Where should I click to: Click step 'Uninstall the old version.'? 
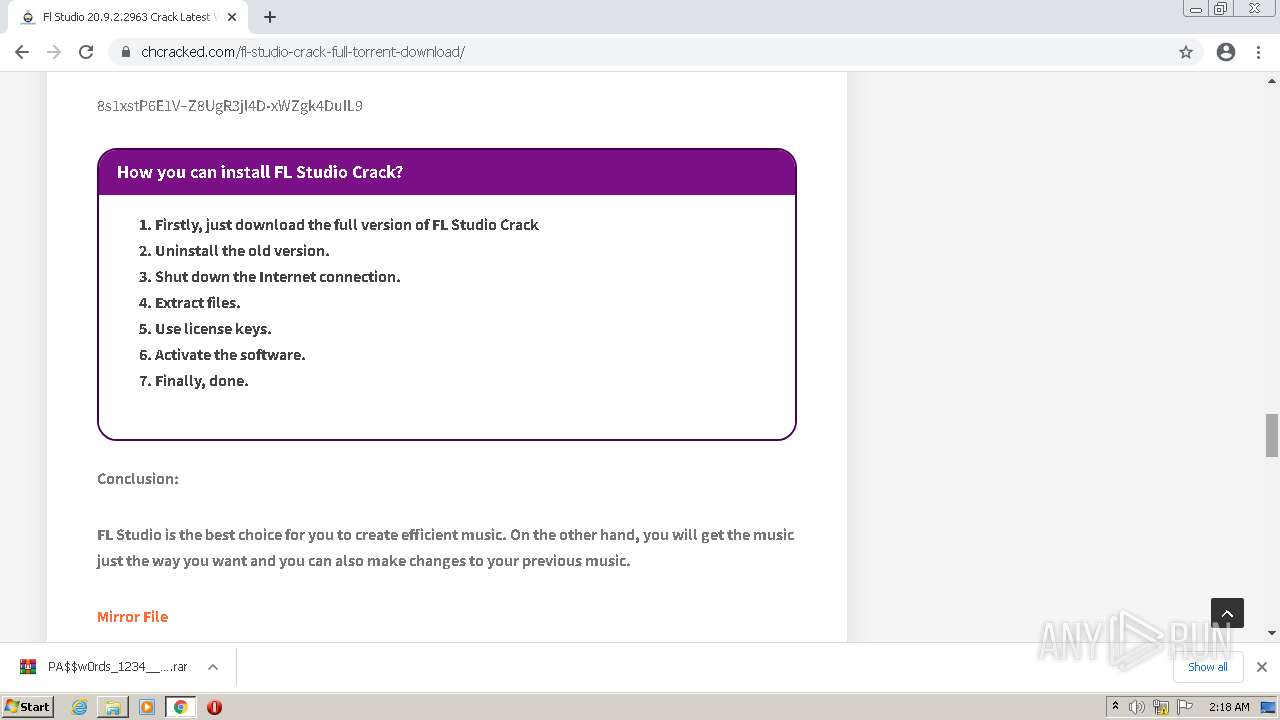click(242, 251)
